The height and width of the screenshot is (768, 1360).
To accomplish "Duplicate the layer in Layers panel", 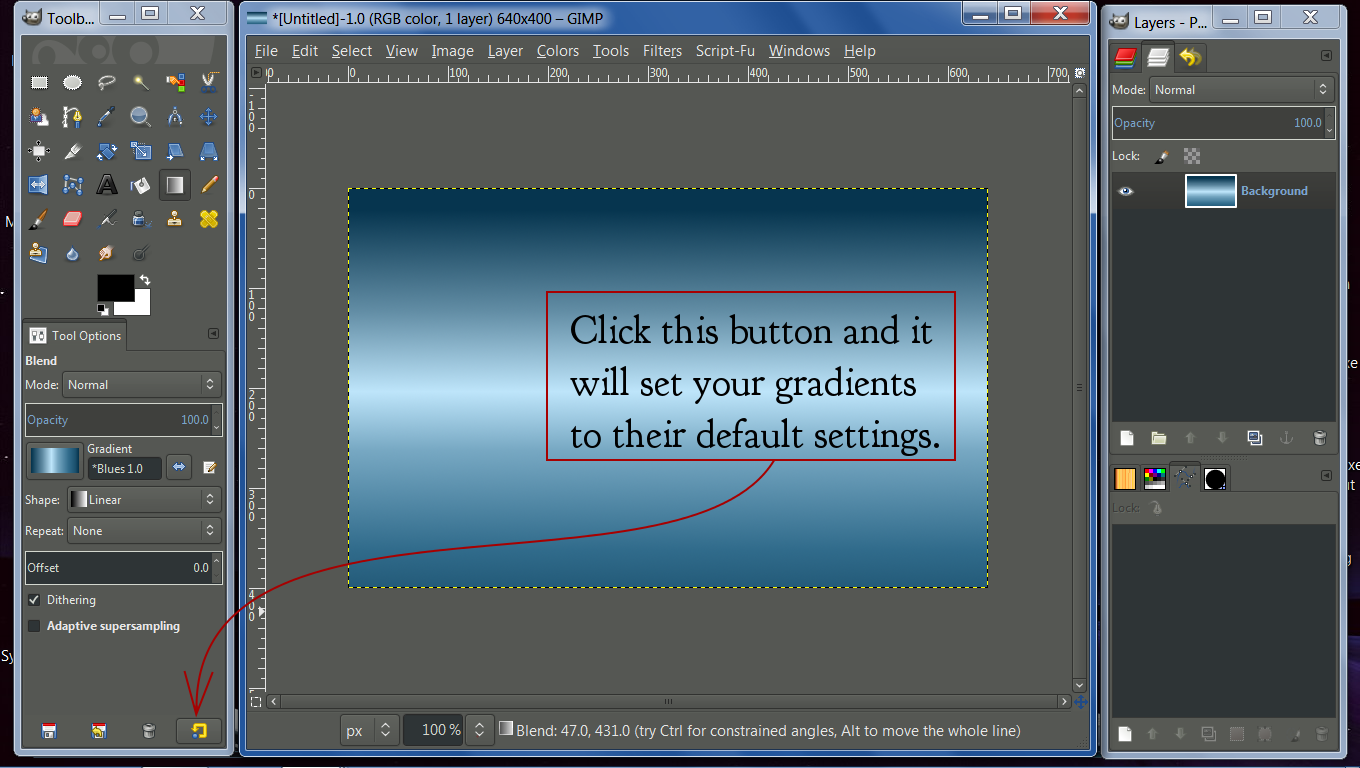I will click(x=1254, y=437).
